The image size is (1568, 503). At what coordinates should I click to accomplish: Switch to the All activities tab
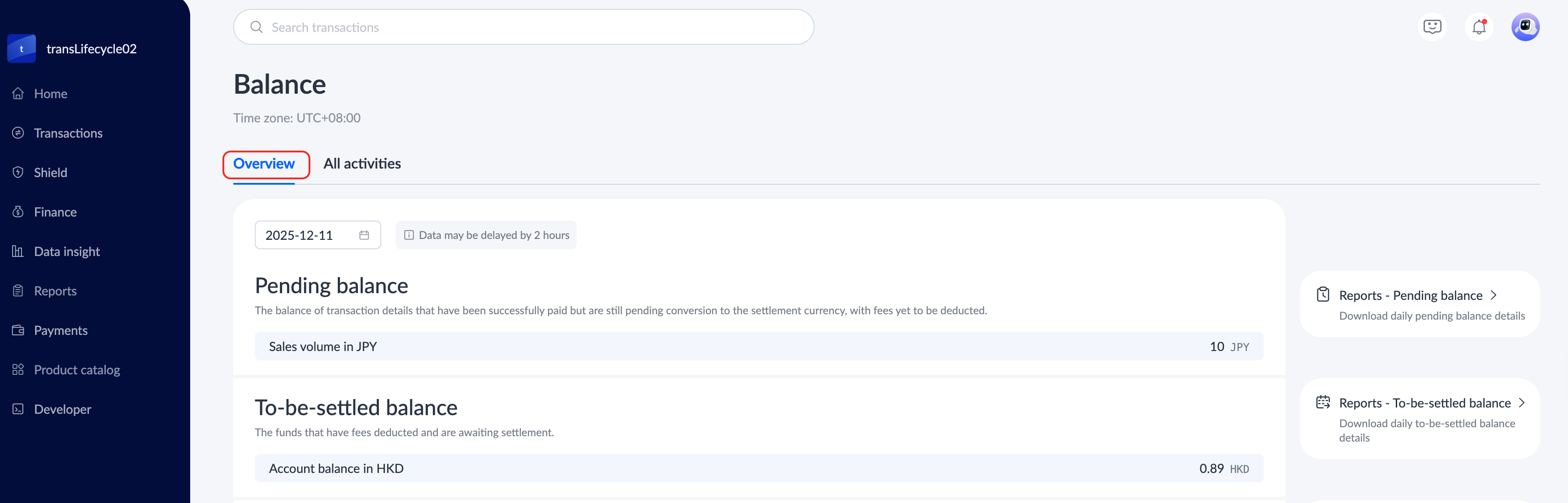pyautogui.click(x=362, y=164)
